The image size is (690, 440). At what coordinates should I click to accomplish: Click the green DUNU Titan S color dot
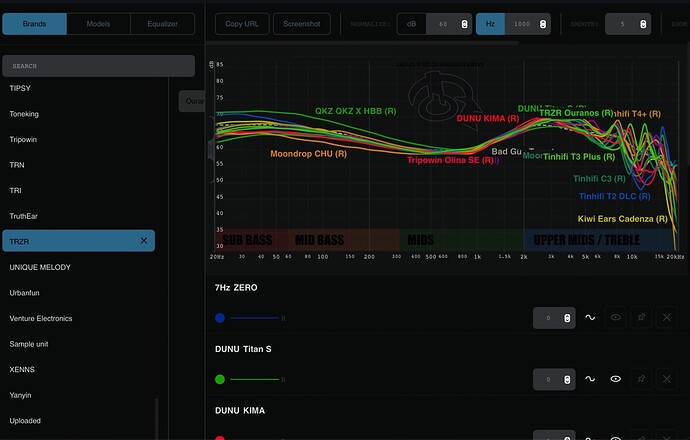tap(220, 379)
